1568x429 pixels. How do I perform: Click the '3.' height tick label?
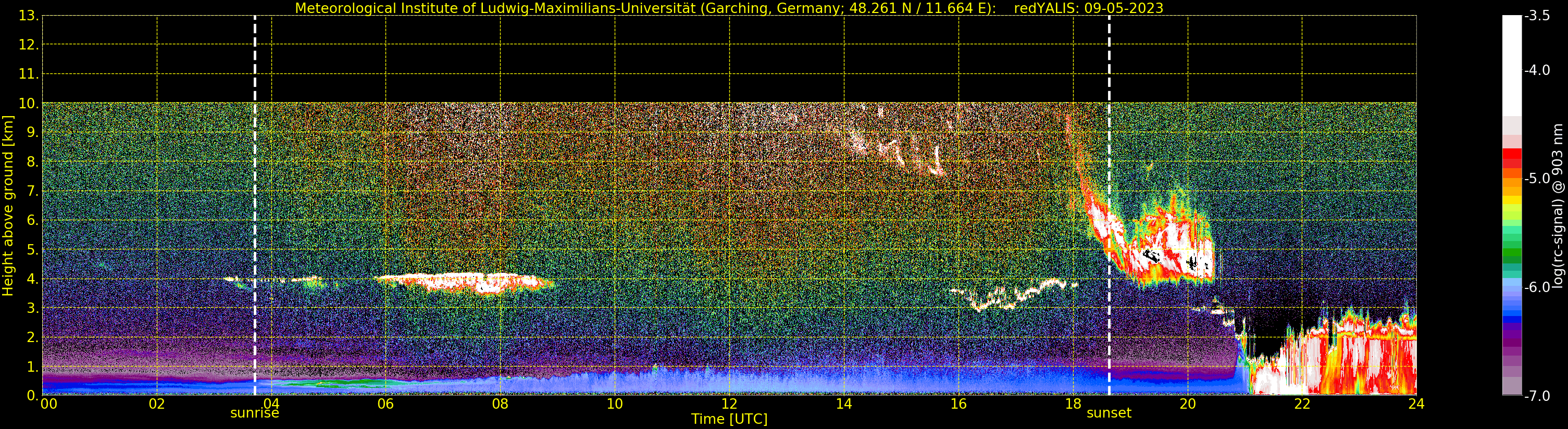(x=32, y=308)
